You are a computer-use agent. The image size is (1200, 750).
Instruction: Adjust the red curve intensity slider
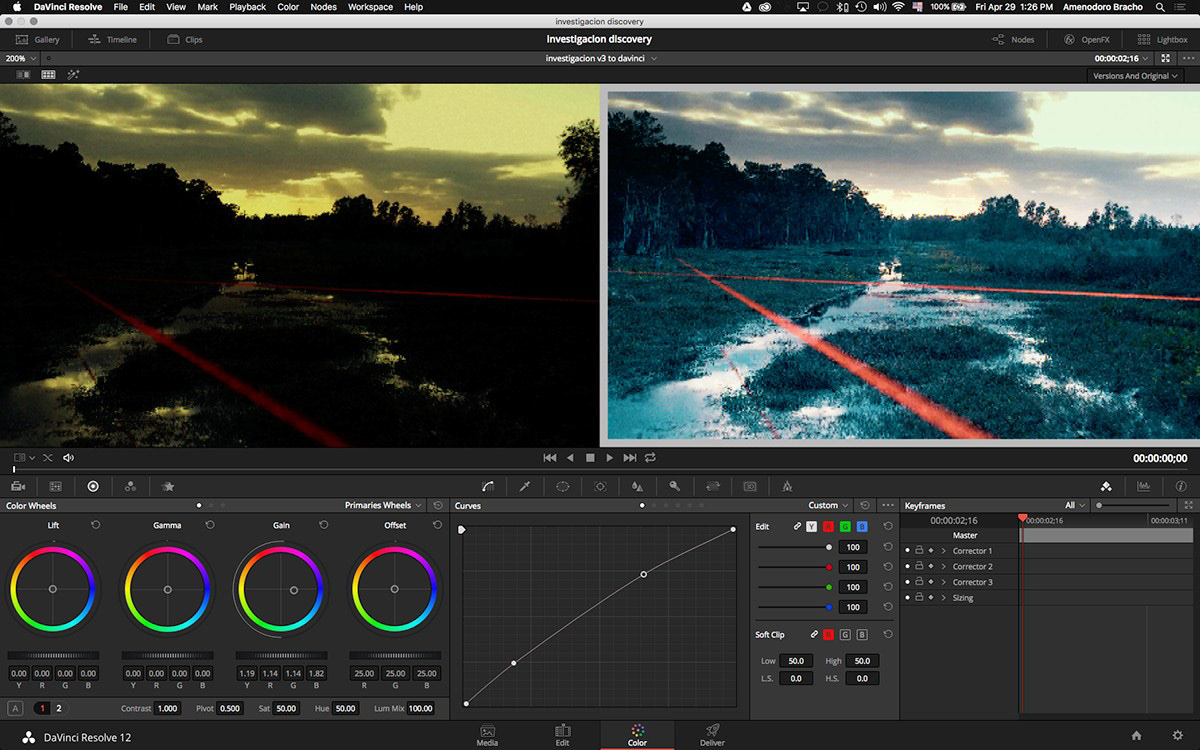coord(795,567)
